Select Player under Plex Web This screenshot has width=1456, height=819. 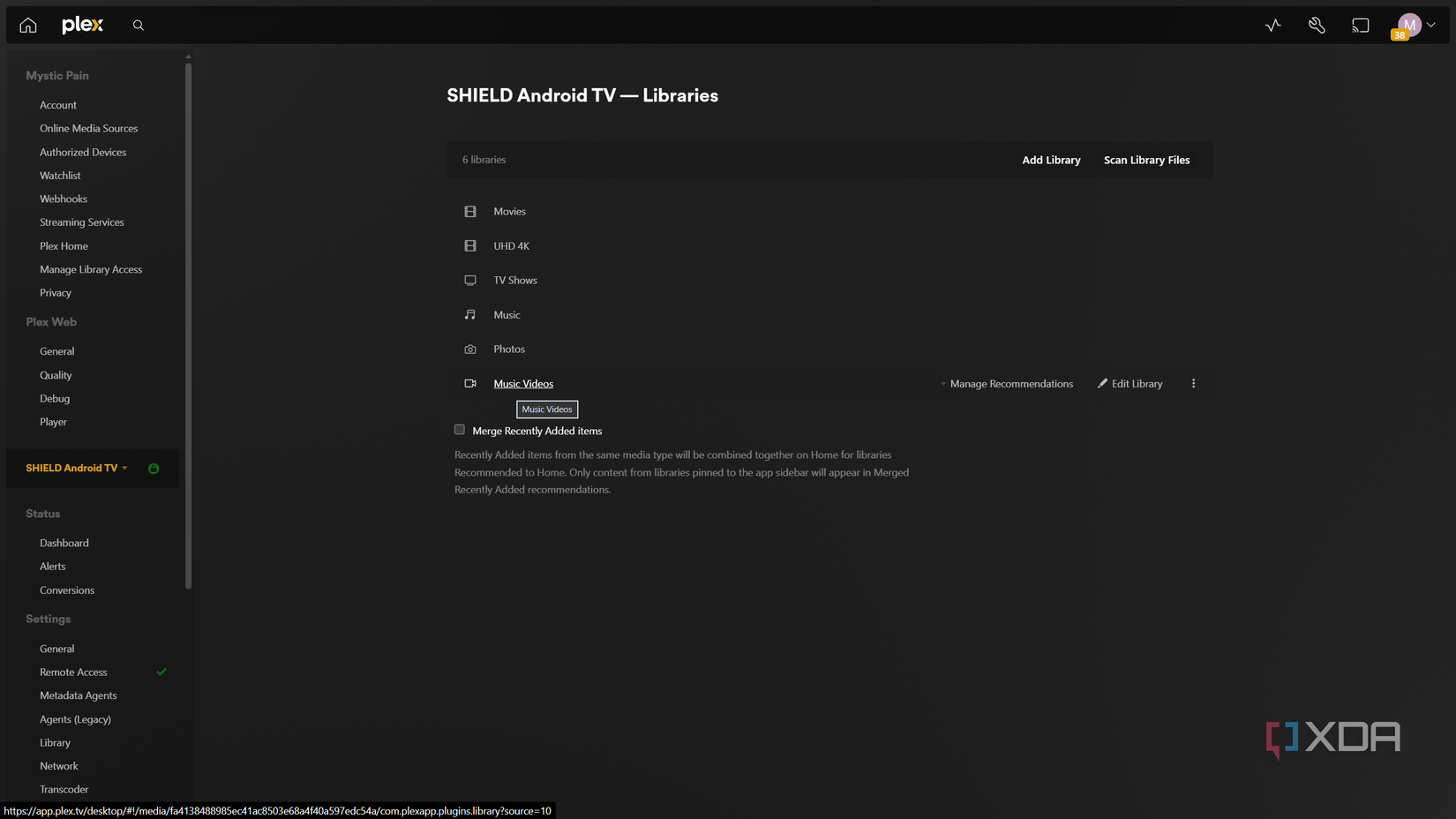tap(53, 422)
